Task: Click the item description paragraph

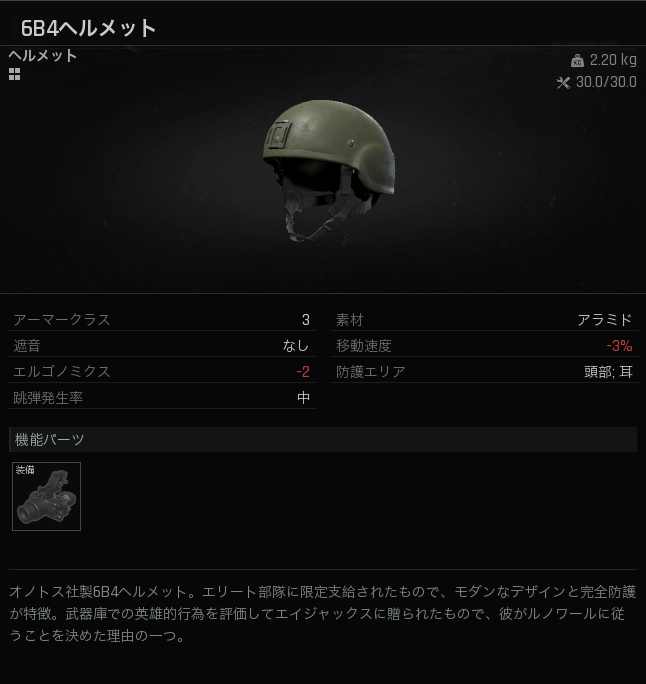Action: (323, 614)
